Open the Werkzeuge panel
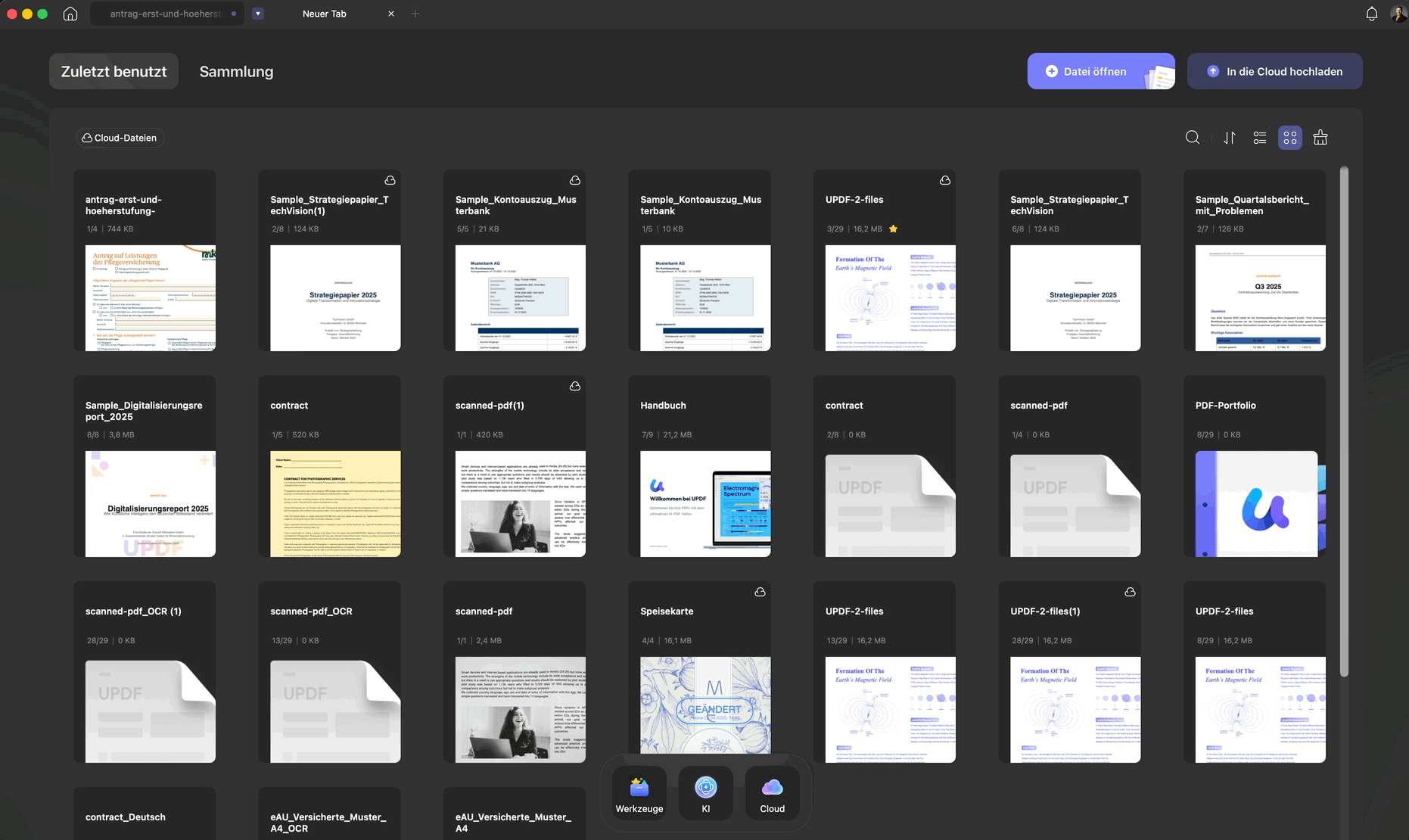The width and height of the screenshot is (1409, 840). tap(639, 792)
